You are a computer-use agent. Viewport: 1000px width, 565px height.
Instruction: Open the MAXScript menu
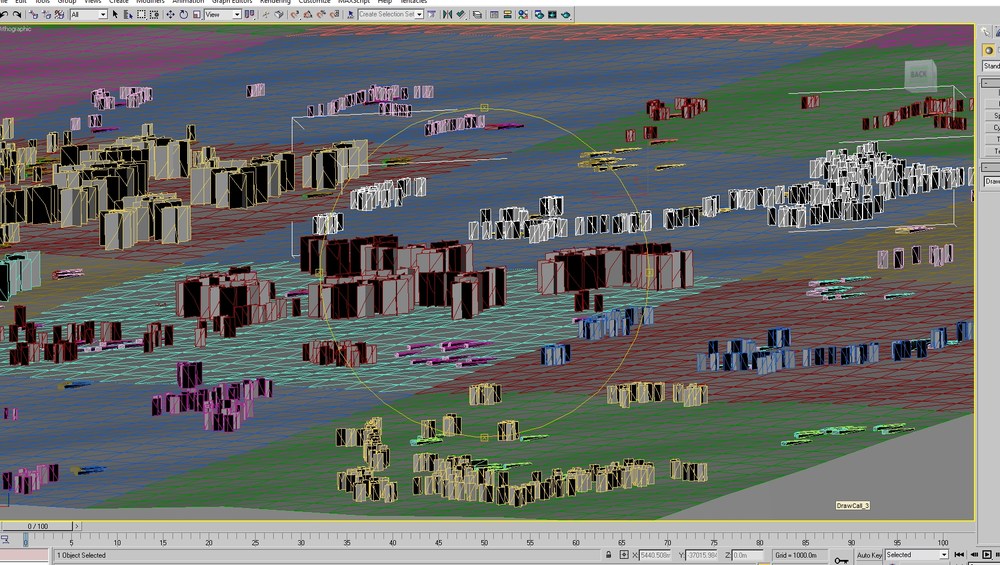tap(354, 2)
